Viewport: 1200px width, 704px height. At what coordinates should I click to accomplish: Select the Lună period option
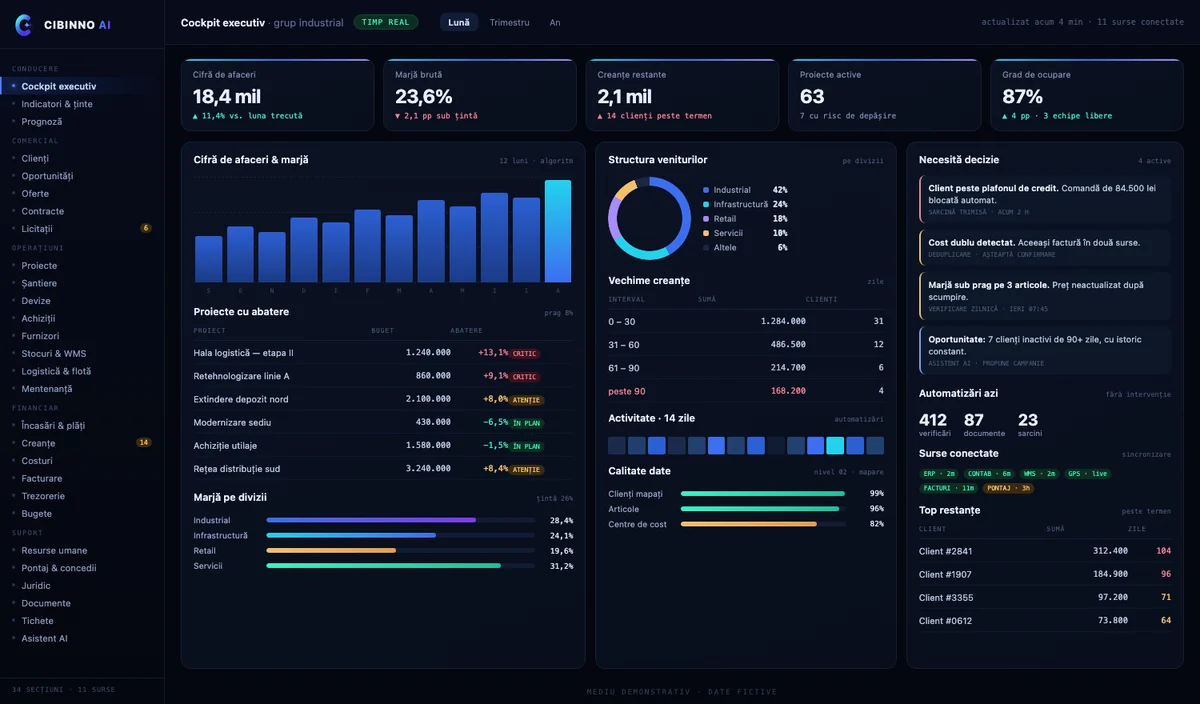pos(459,22)
